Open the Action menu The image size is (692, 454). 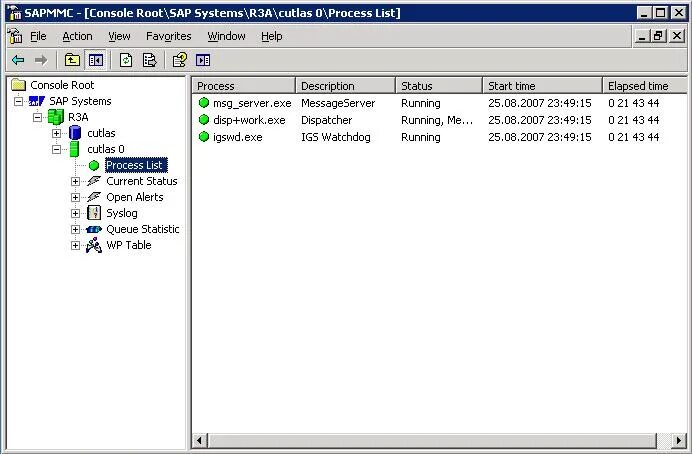[77, 36]
